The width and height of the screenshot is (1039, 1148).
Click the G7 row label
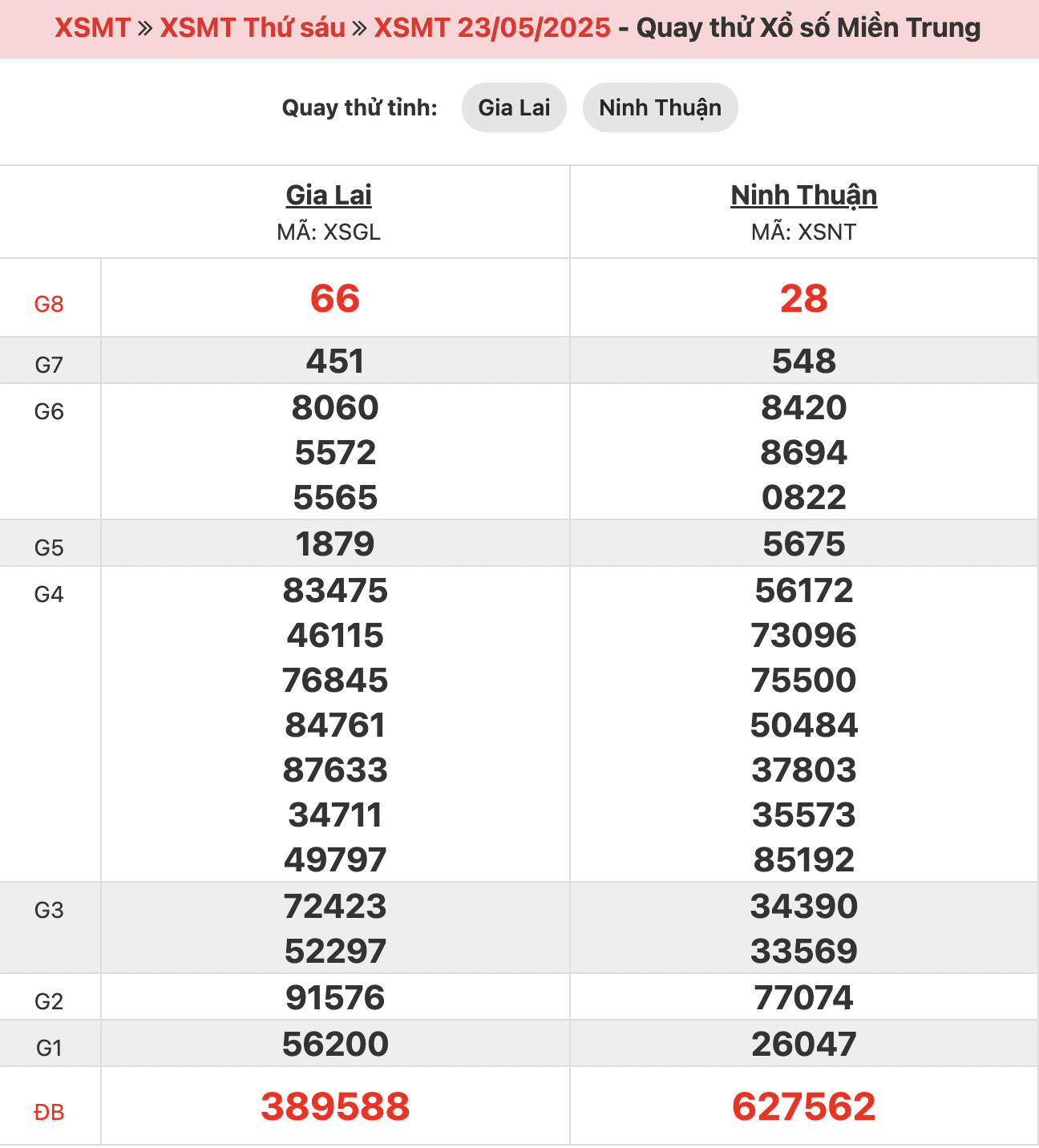(x=49, y=365)
